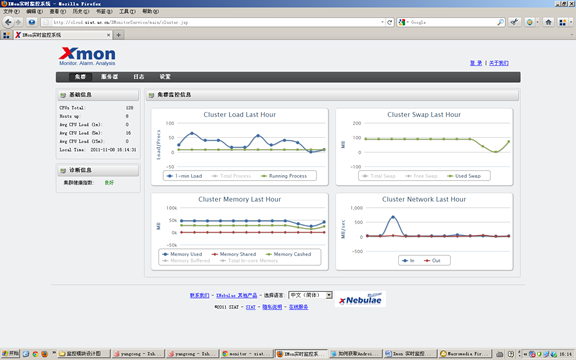Open the tab groups icon left of tabs
Image resolution: width=576 pixels, height=360 pixels.
(x=6, y=35)
